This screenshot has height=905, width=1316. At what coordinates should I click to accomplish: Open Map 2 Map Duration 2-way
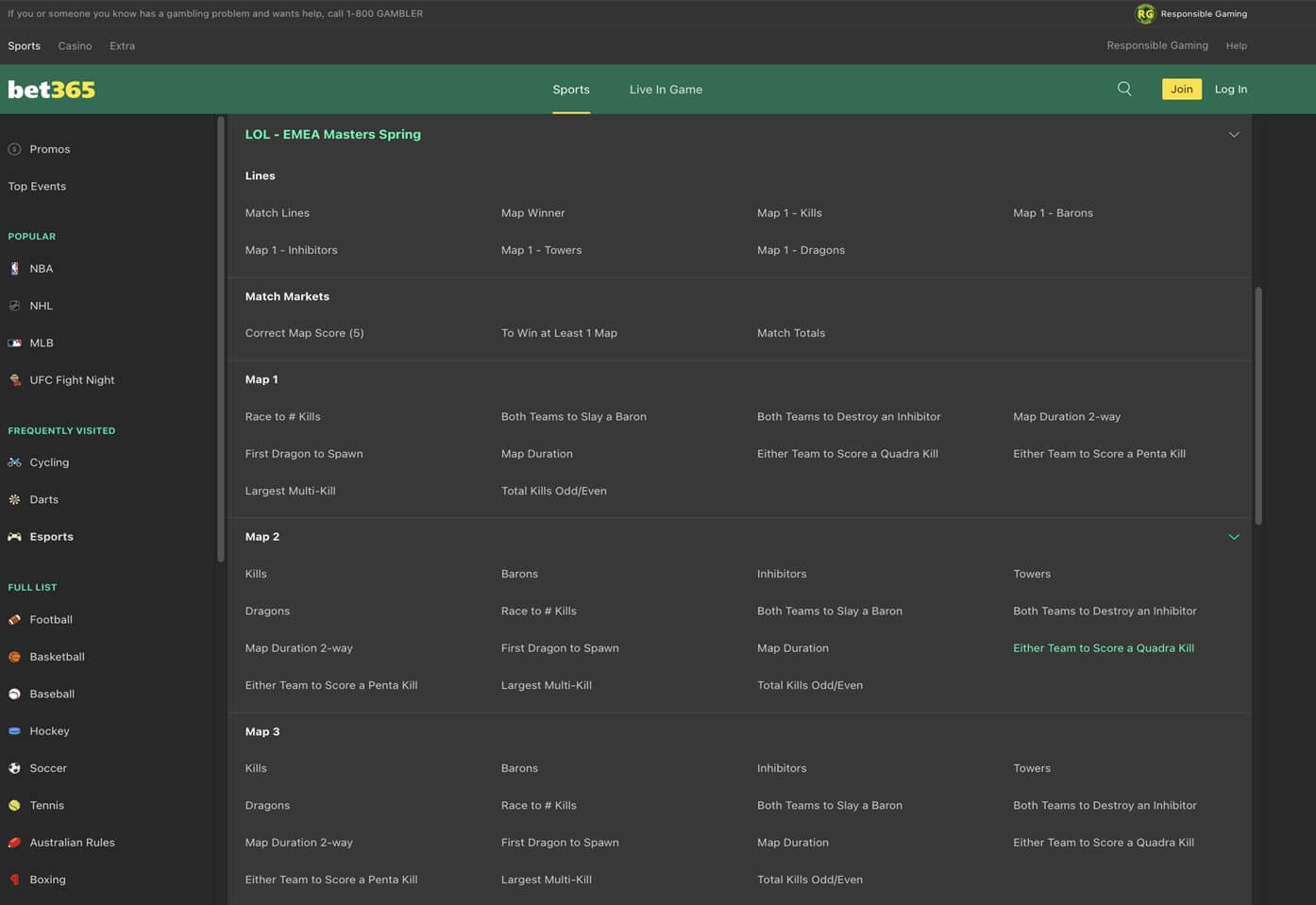[299, 648]
